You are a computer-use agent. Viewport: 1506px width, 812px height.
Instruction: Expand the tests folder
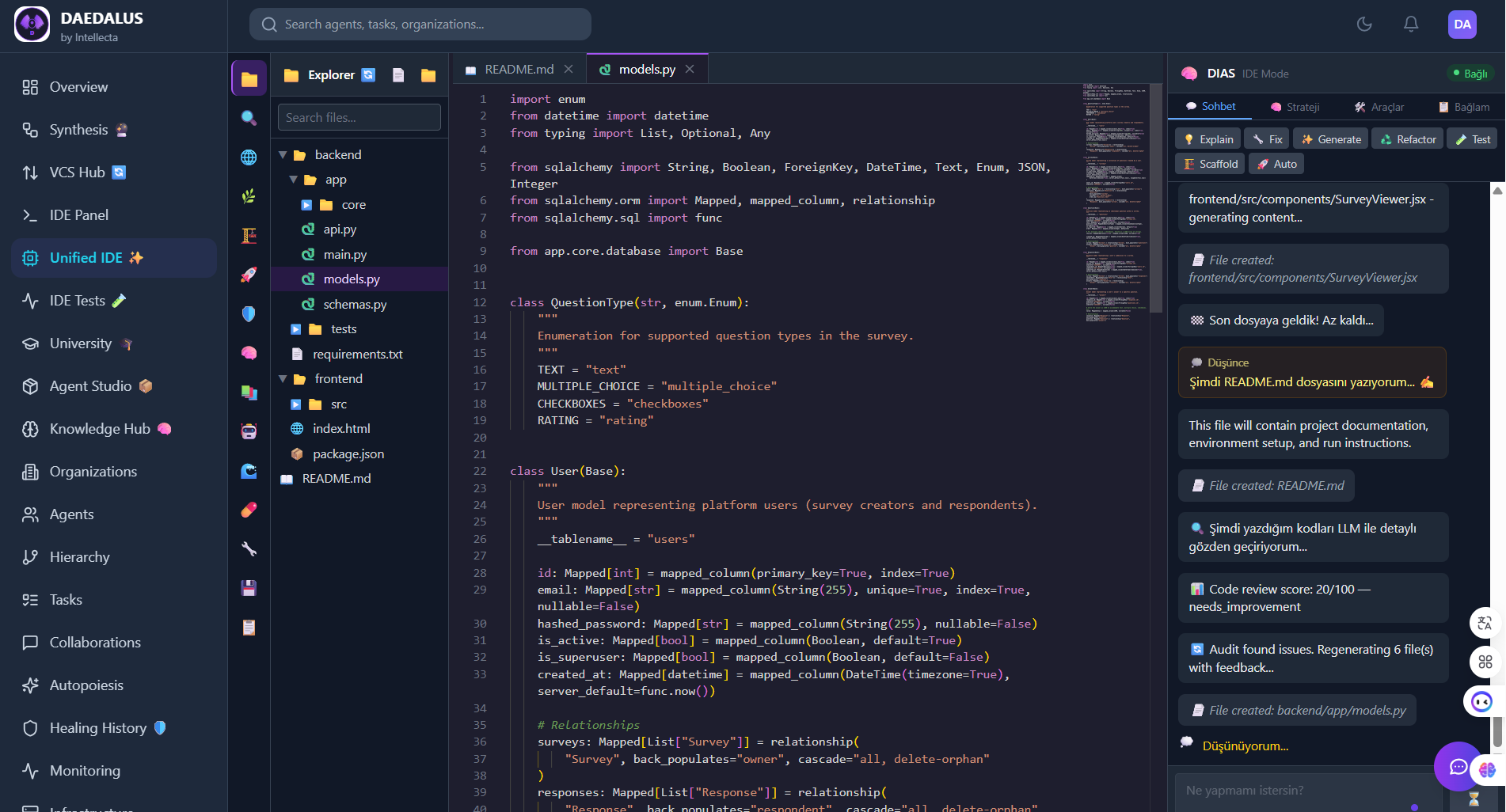coord(295,329)
